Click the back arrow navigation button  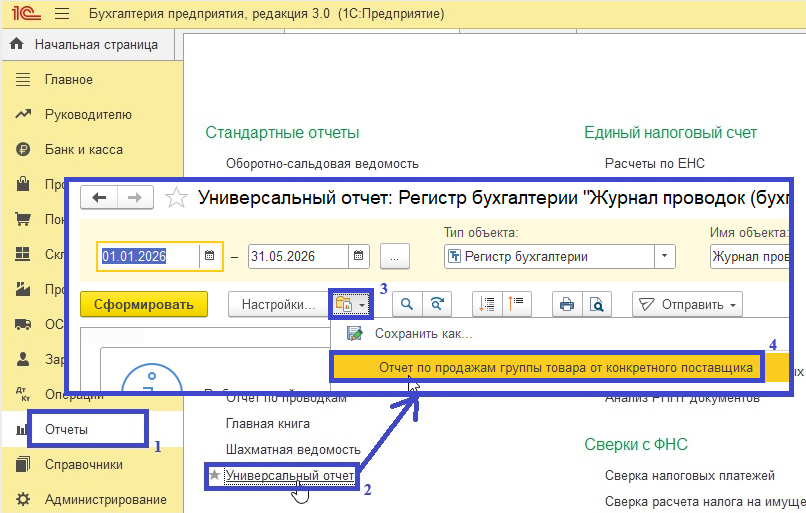click(99, 197)
